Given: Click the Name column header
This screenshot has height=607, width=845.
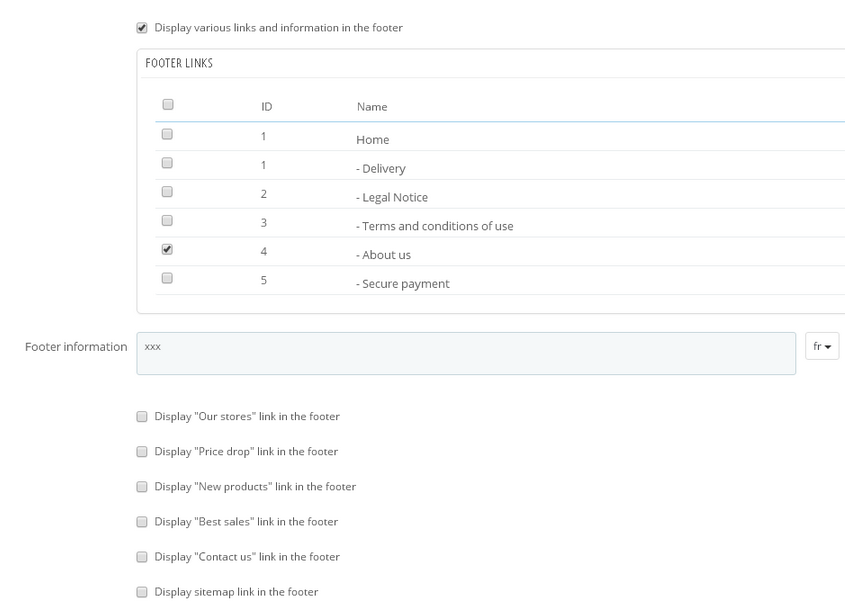Looking at the screenshot, I should [372, 106].
